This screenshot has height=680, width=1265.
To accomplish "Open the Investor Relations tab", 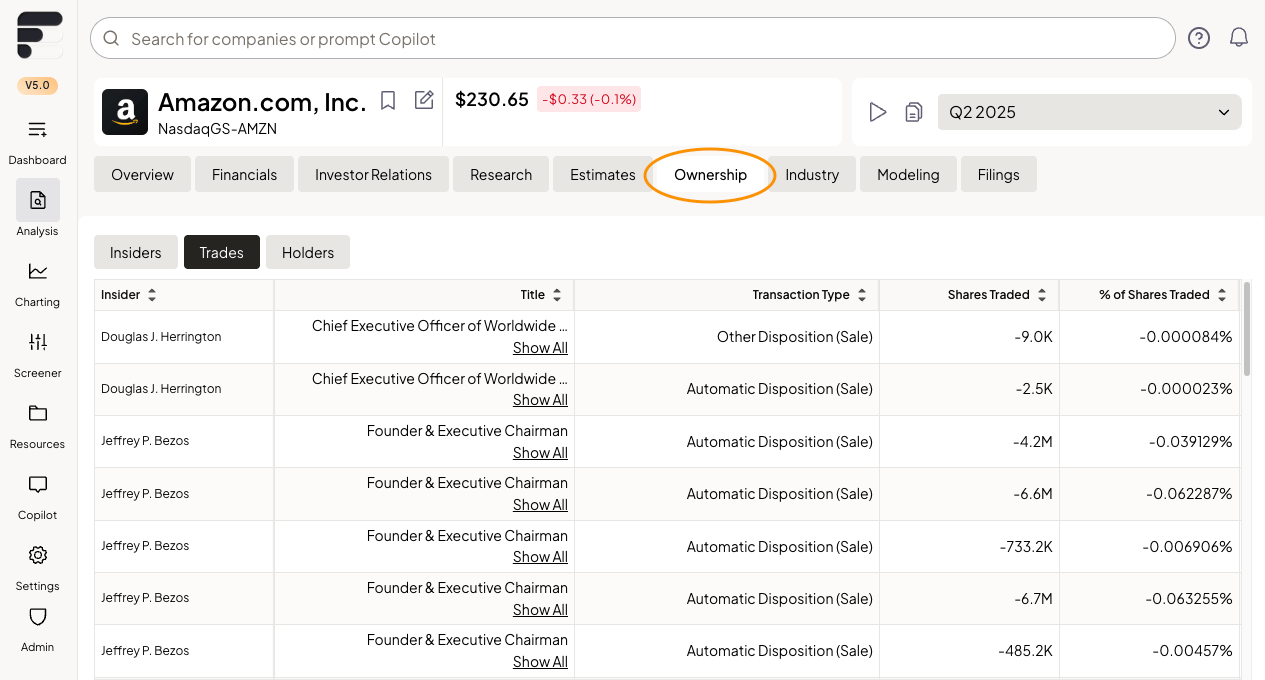I will (x=373, y=174).
